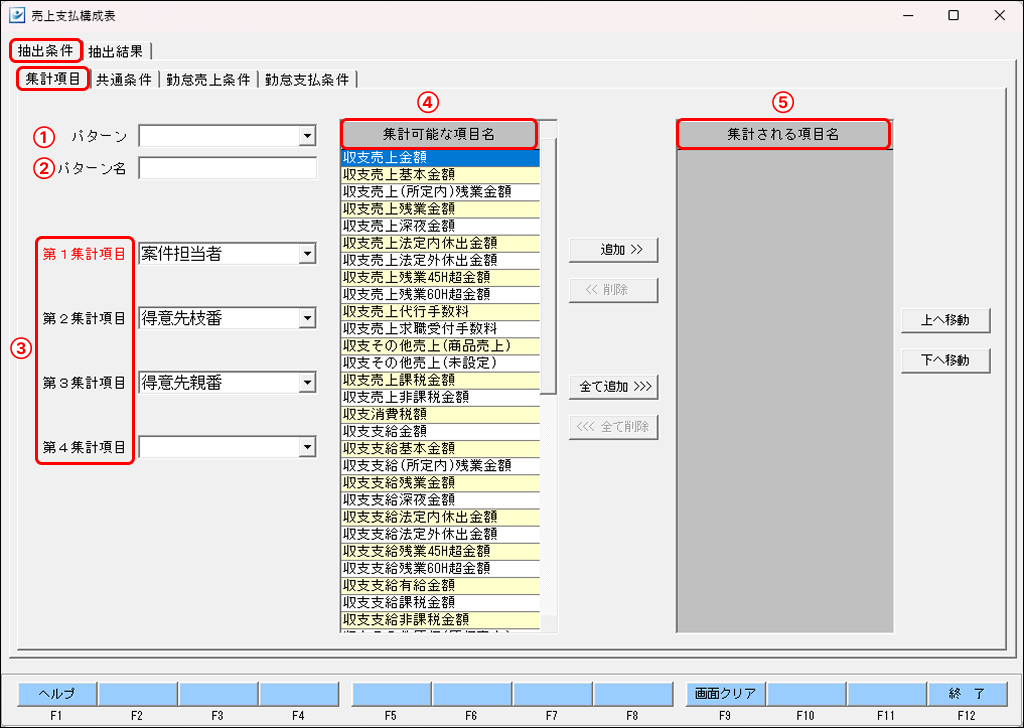The height and width of the screenshot is (728, 1024).
Task: Open the 共通条件 sub-tab
Action: point(124,80)
